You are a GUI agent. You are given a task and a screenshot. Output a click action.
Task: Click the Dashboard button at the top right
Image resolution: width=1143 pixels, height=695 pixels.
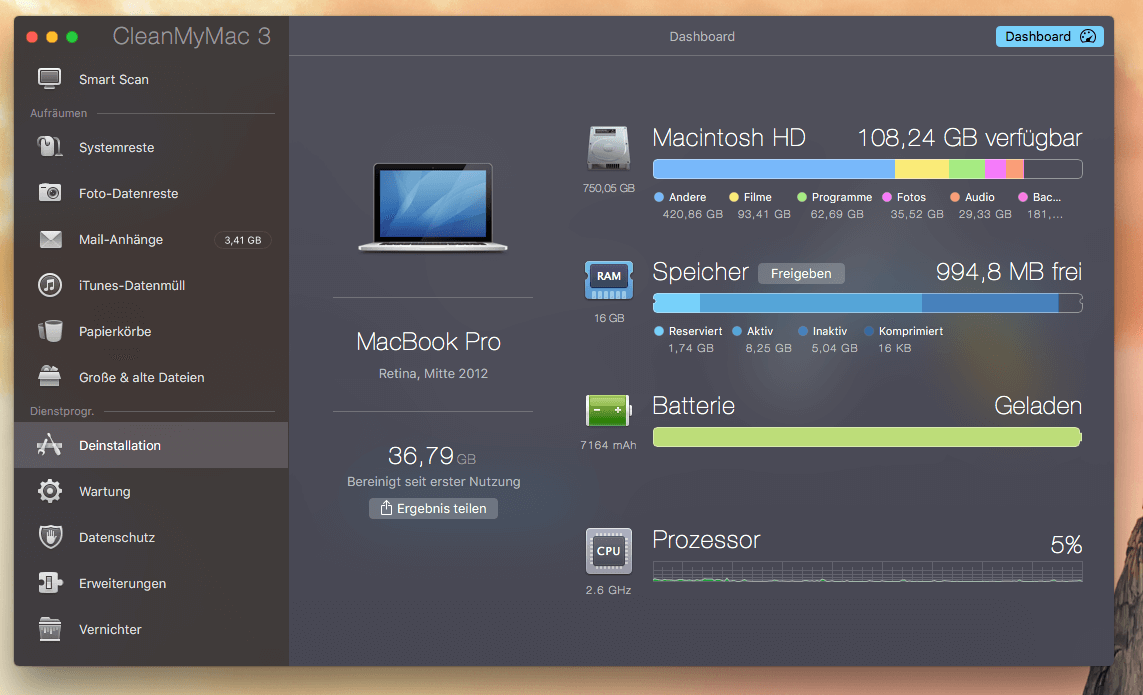tap(1049, 36)
